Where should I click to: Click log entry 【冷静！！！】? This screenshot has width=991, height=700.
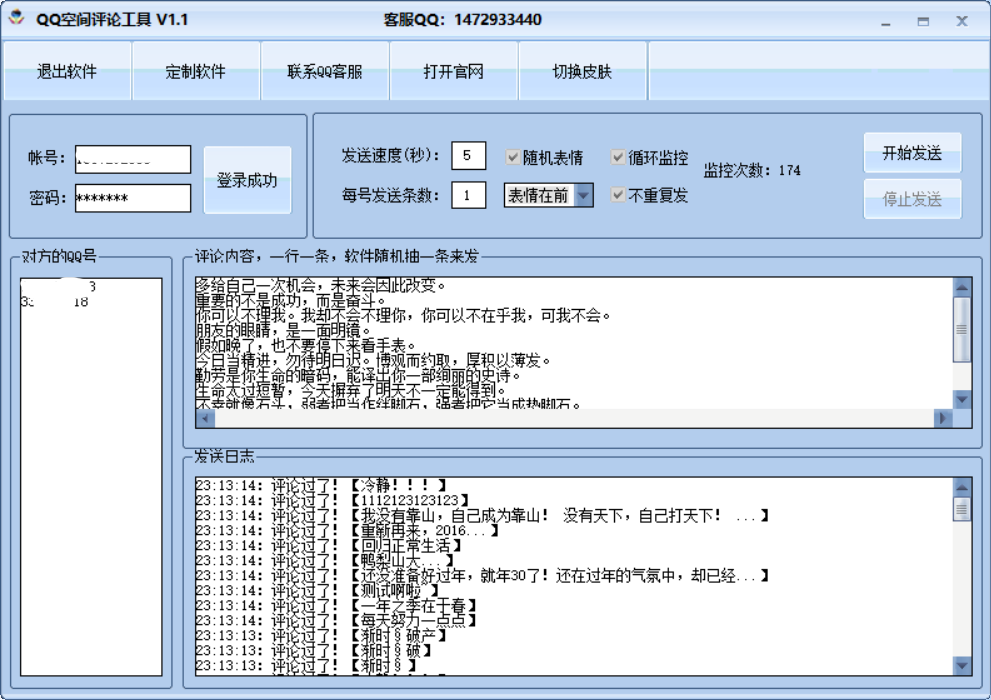click(x=321, y=485)
